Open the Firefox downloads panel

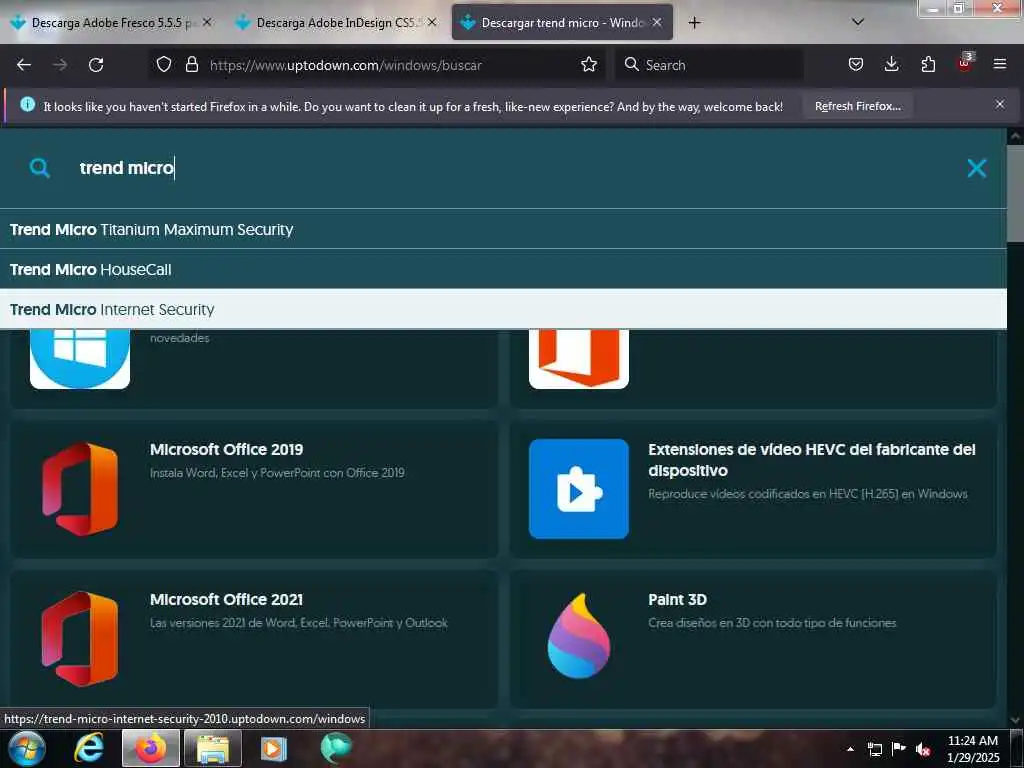pos(891,65)
